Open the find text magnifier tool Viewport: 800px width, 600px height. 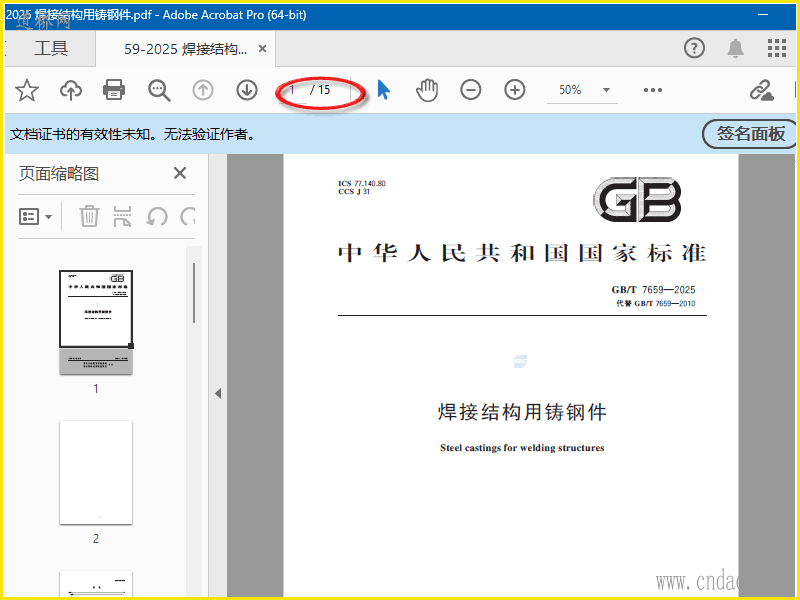159,90
